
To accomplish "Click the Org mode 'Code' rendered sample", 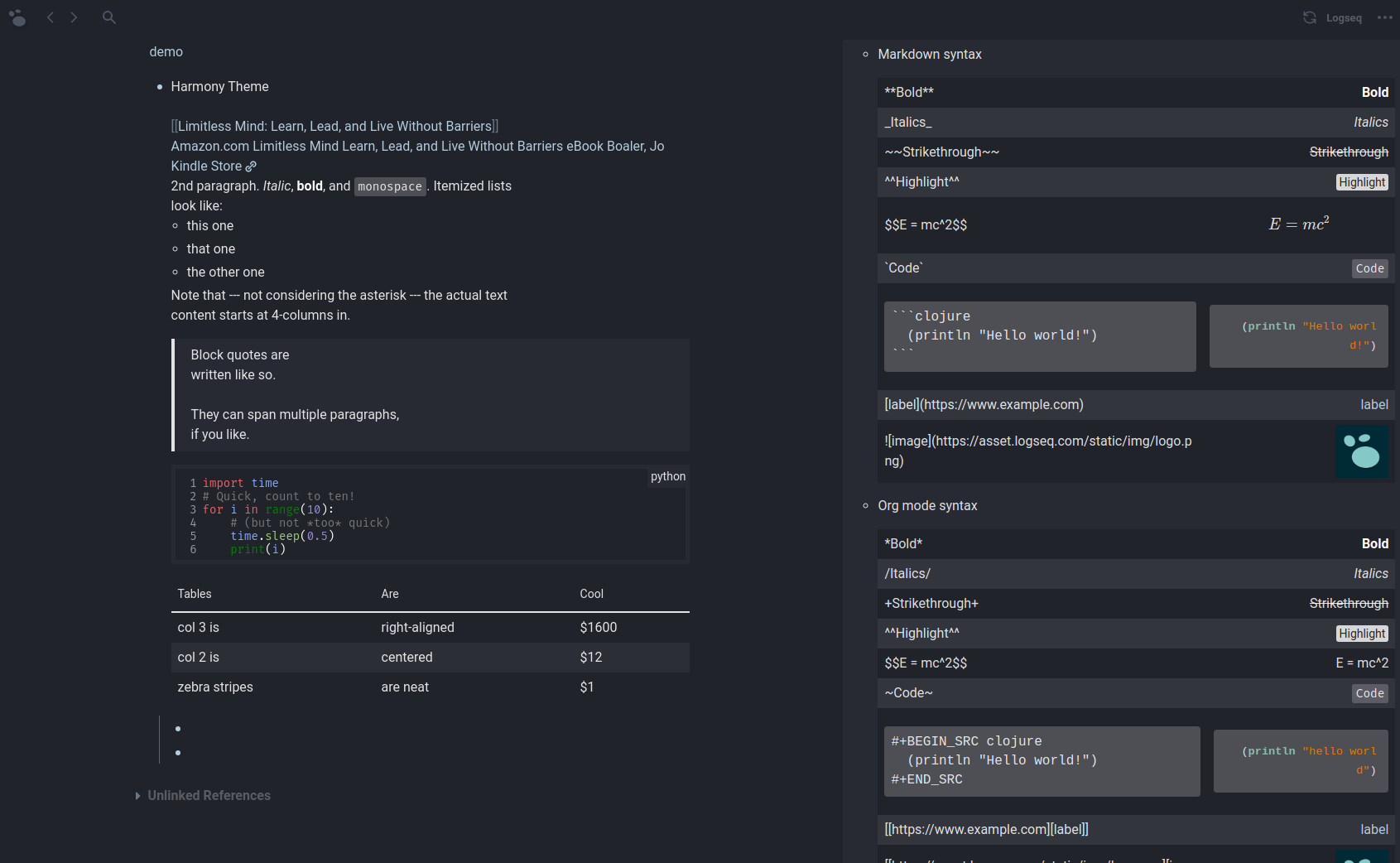I will (1369, 693).
